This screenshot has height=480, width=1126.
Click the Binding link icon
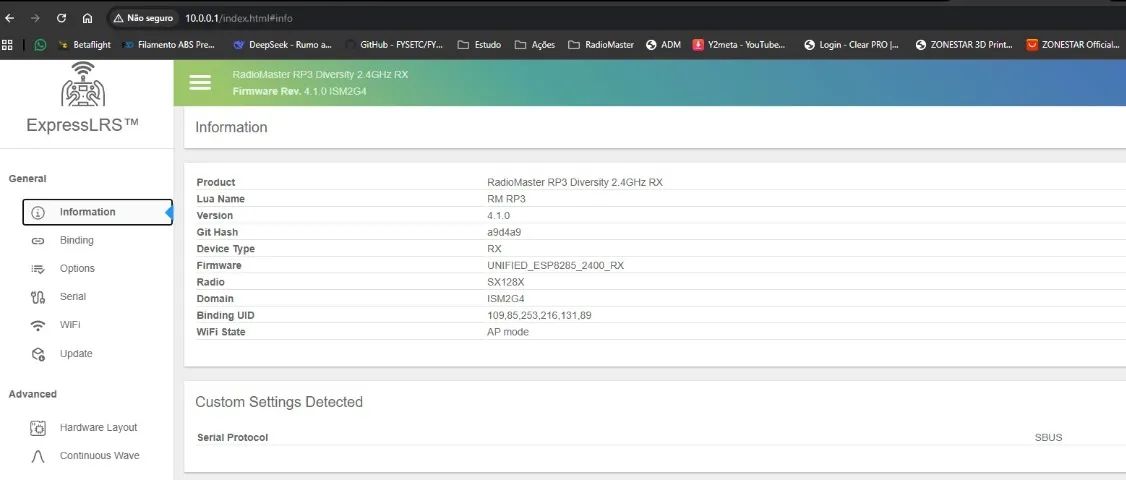click(x=38, y=241)
